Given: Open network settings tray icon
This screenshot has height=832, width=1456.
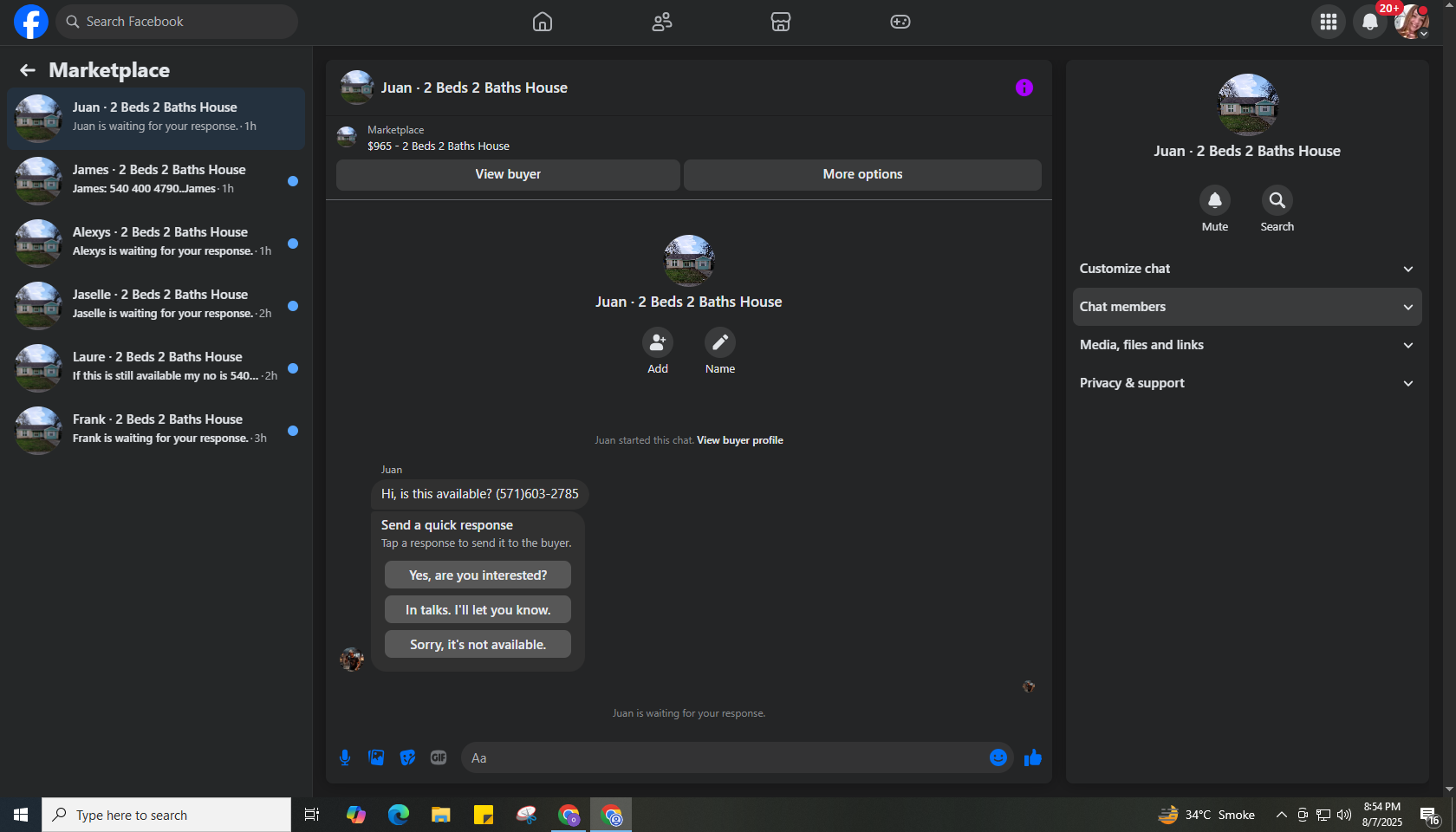Looking at the screenshot, I should (x=1323, y=815).
